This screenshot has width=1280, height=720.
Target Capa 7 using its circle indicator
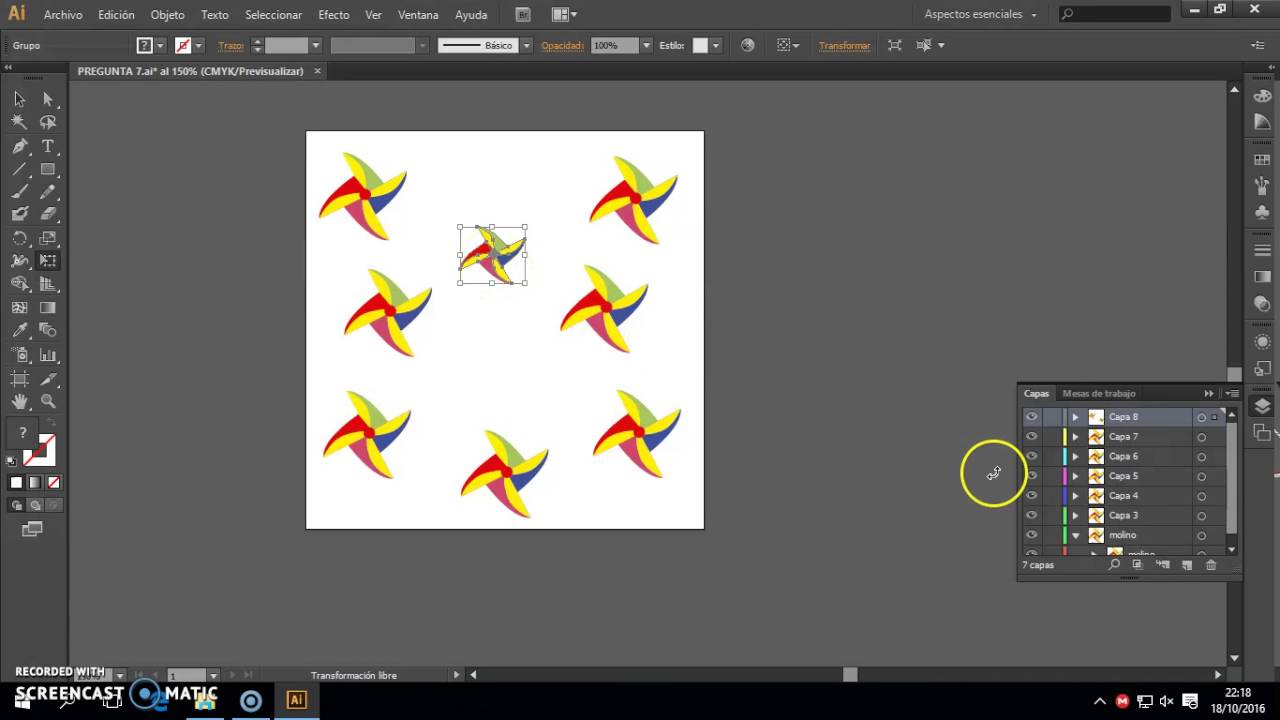pyautogui.click(x=1201, y=437)
